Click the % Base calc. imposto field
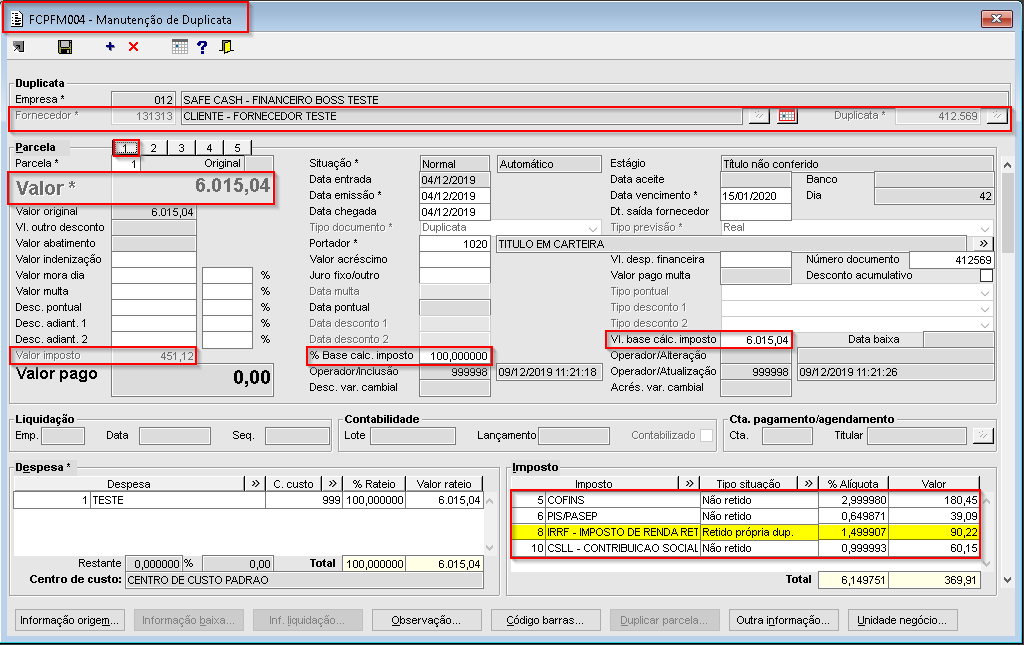This screenshot has width=1024, height=645. [455, 356]
